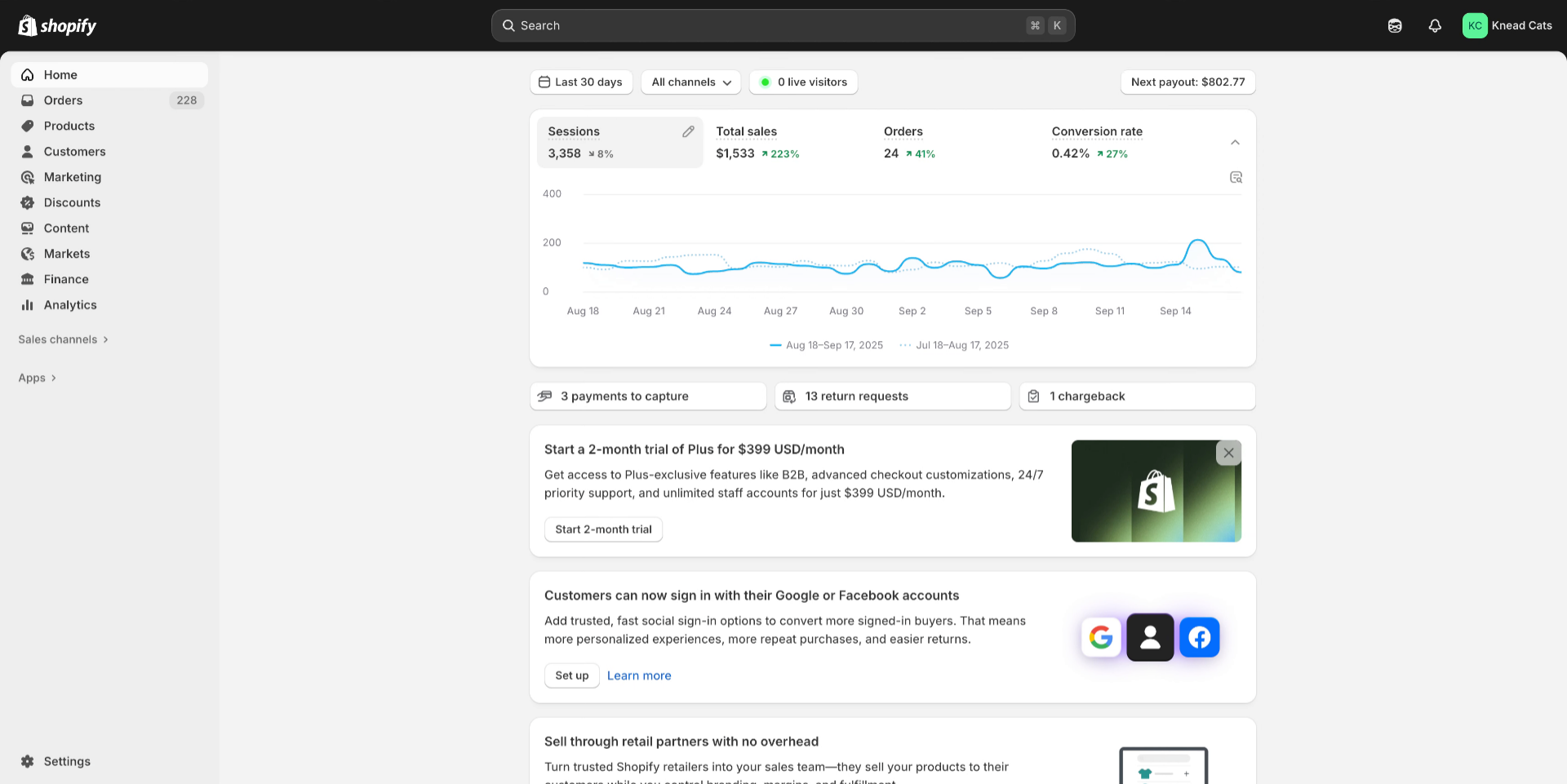Click Start 2-month trial button

pos(603,529)
